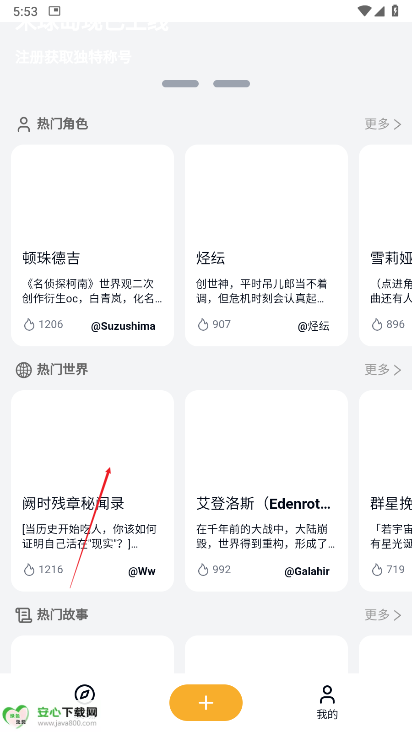Tap the flame icon showing 1216
This screenshot has width=412, height=732.
29,570
